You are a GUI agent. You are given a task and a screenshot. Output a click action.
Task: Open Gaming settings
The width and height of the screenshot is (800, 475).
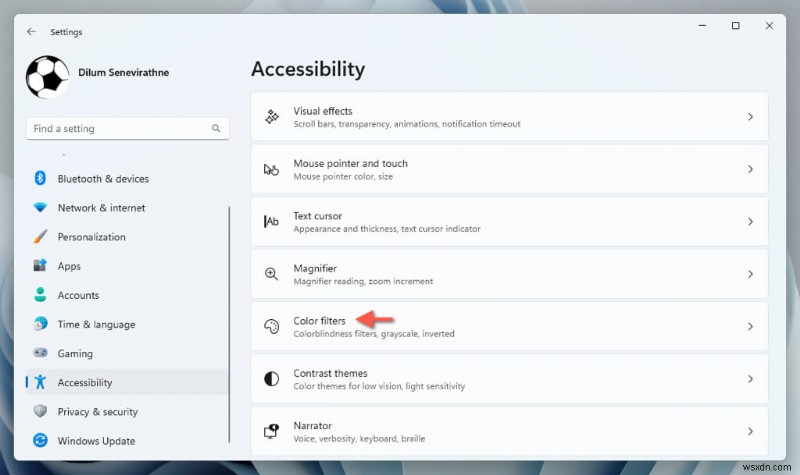pos(75,353)
